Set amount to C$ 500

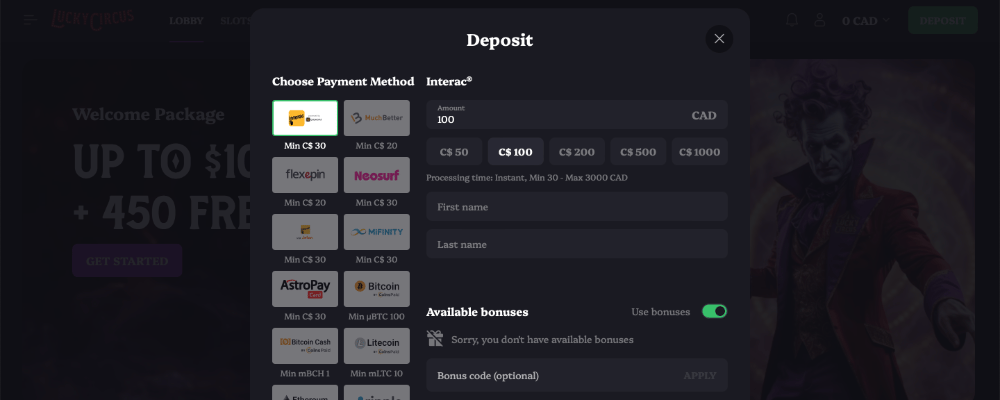[x=638, y=152]
